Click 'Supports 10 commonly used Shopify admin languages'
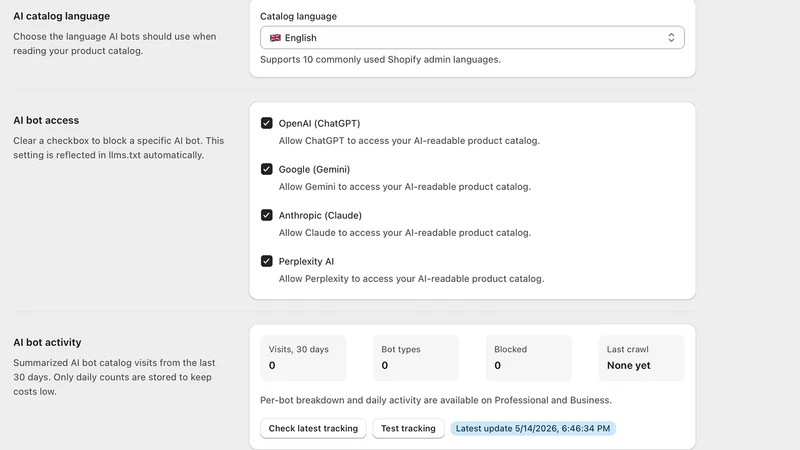This screenshot has height=450, width=800. (x=381, y=60)
